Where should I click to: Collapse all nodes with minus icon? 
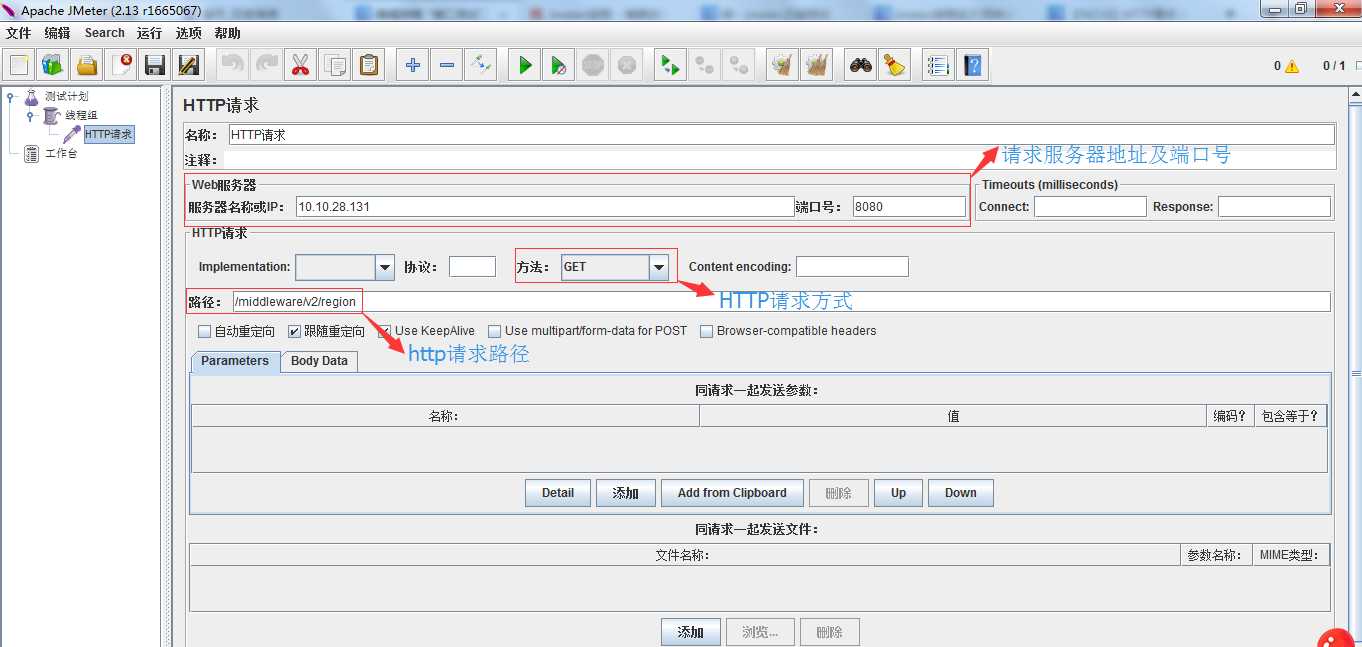[447, 65]
